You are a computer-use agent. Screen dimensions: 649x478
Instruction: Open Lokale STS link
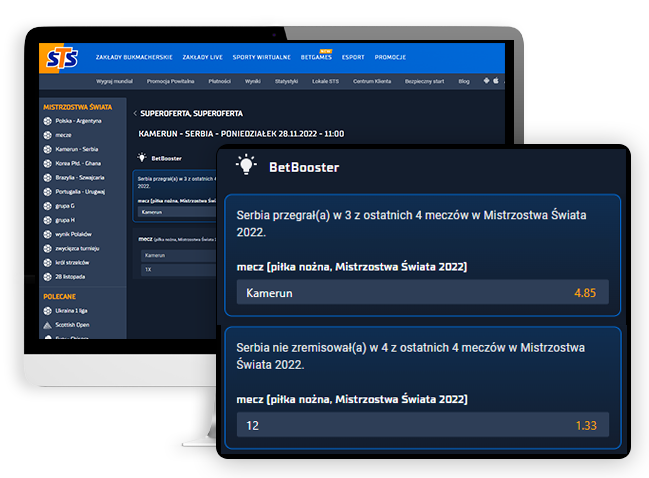(x=325, y=81)
